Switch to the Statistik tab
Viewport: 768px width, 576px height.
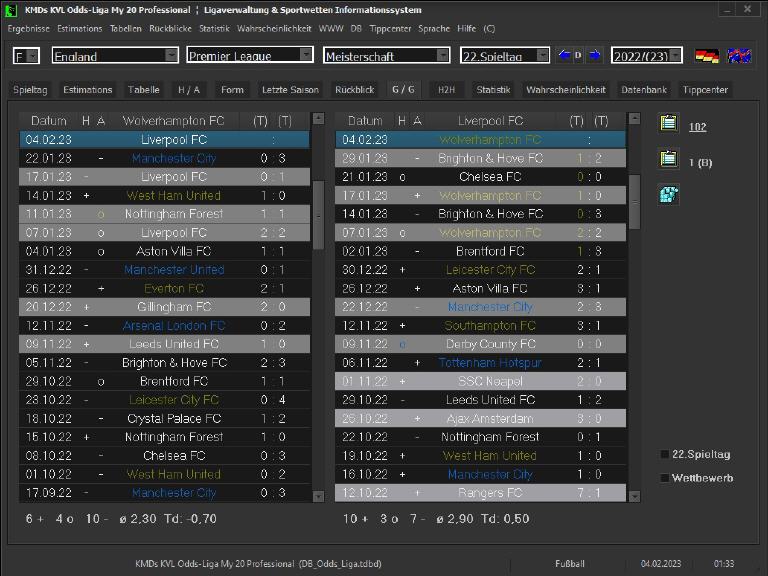pyautogui.click(x=493, y=90)
